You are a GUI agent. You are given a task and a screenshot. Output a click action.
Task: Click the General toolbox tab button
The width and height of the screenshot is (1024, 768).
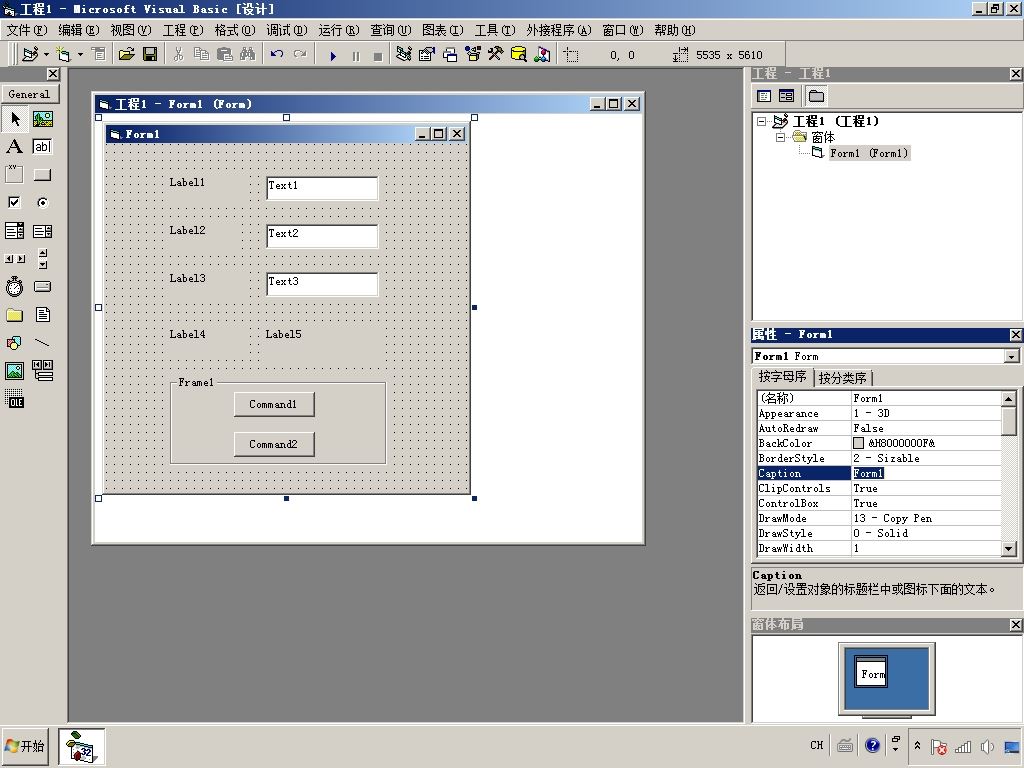tap(29, 94)
